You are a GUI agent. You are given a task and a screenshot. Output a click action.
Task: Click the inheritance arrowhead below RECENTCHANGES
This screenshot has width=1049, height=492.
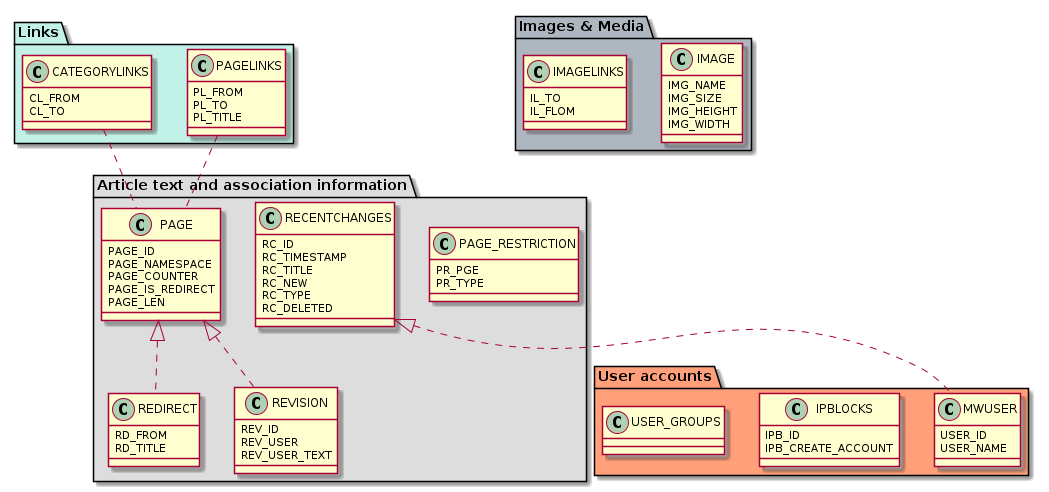(x=406, y=325)
